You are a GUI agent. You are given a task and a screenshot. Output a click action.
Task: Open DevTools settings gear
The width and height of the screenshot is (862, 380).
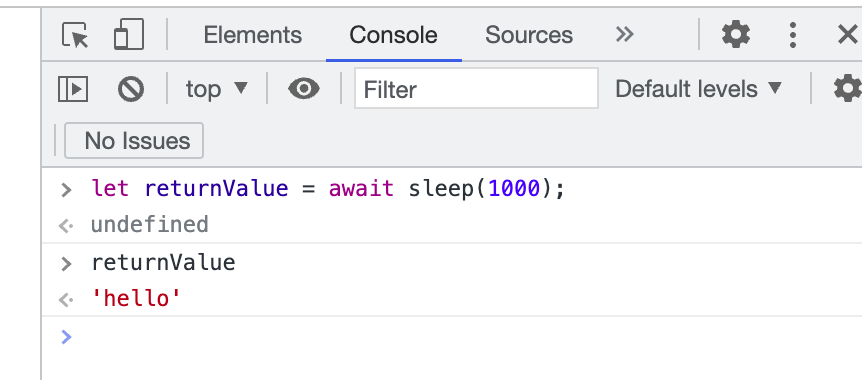pos(736,35)
